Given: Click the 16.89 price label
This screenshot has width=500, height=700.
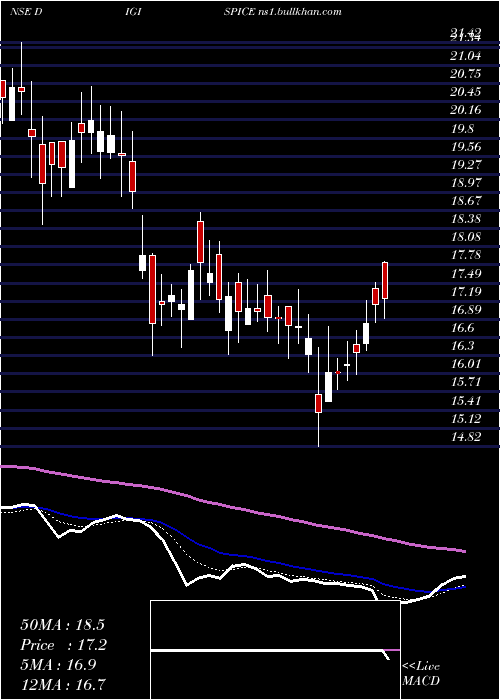Looking at the screenshot, I should (x=466, y=309).
